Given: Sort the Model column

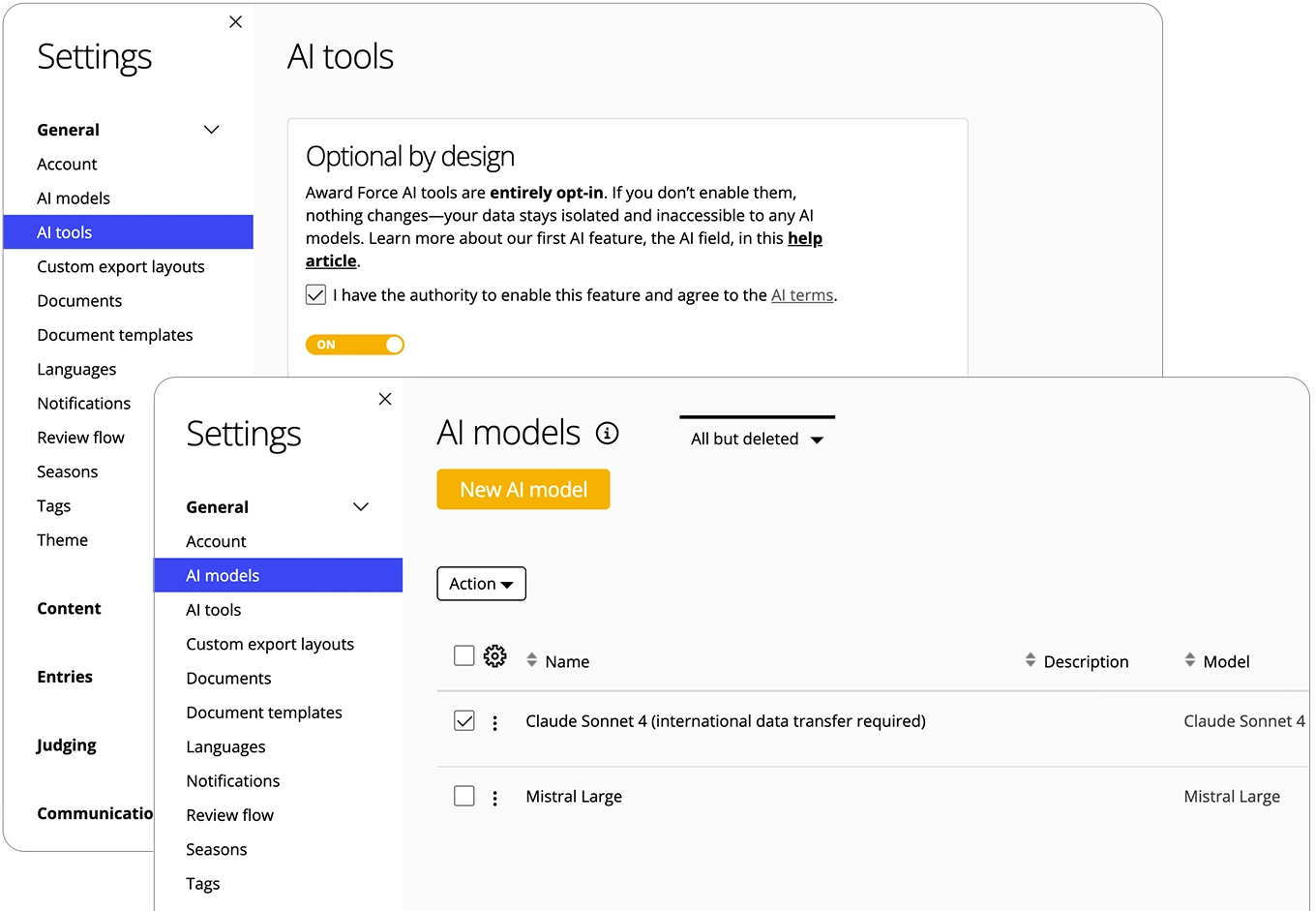Looking at the screenshot, I should (x=1189, y=660).
